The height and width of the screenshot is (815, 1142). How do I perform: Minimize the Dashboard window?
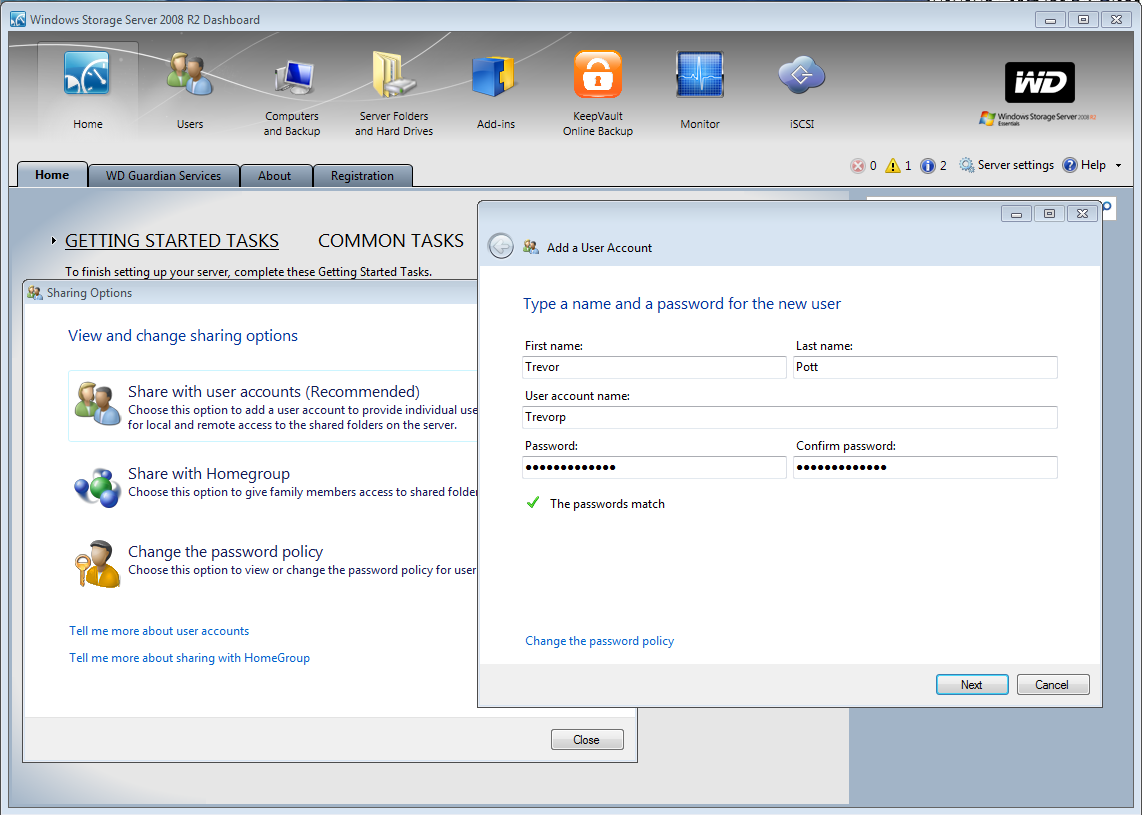click(x=1050, y=20)
